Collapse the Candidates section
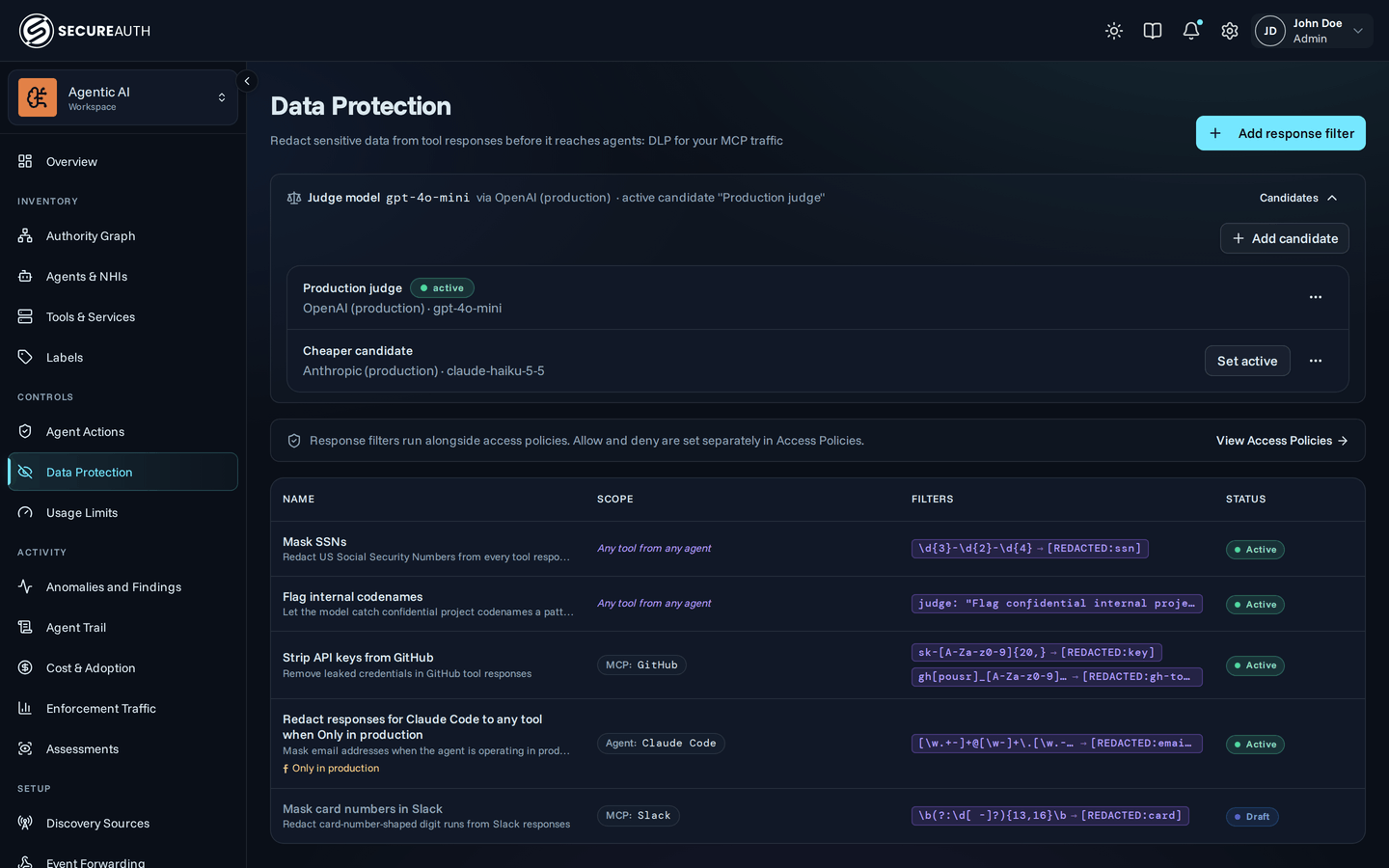 pos(1298,198)
